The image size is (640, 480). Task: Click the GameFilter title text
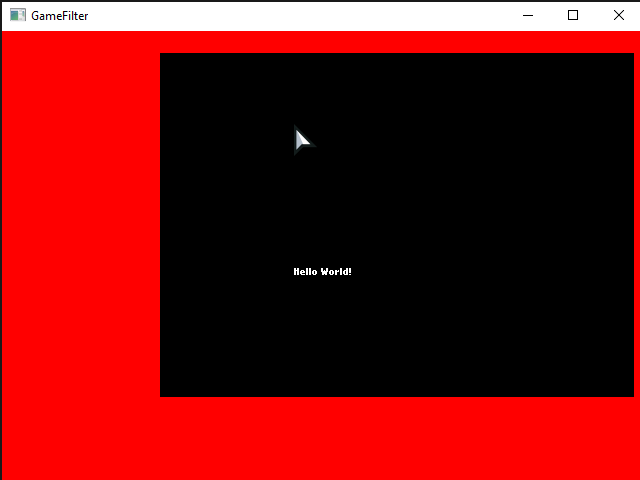coord(60,16)
